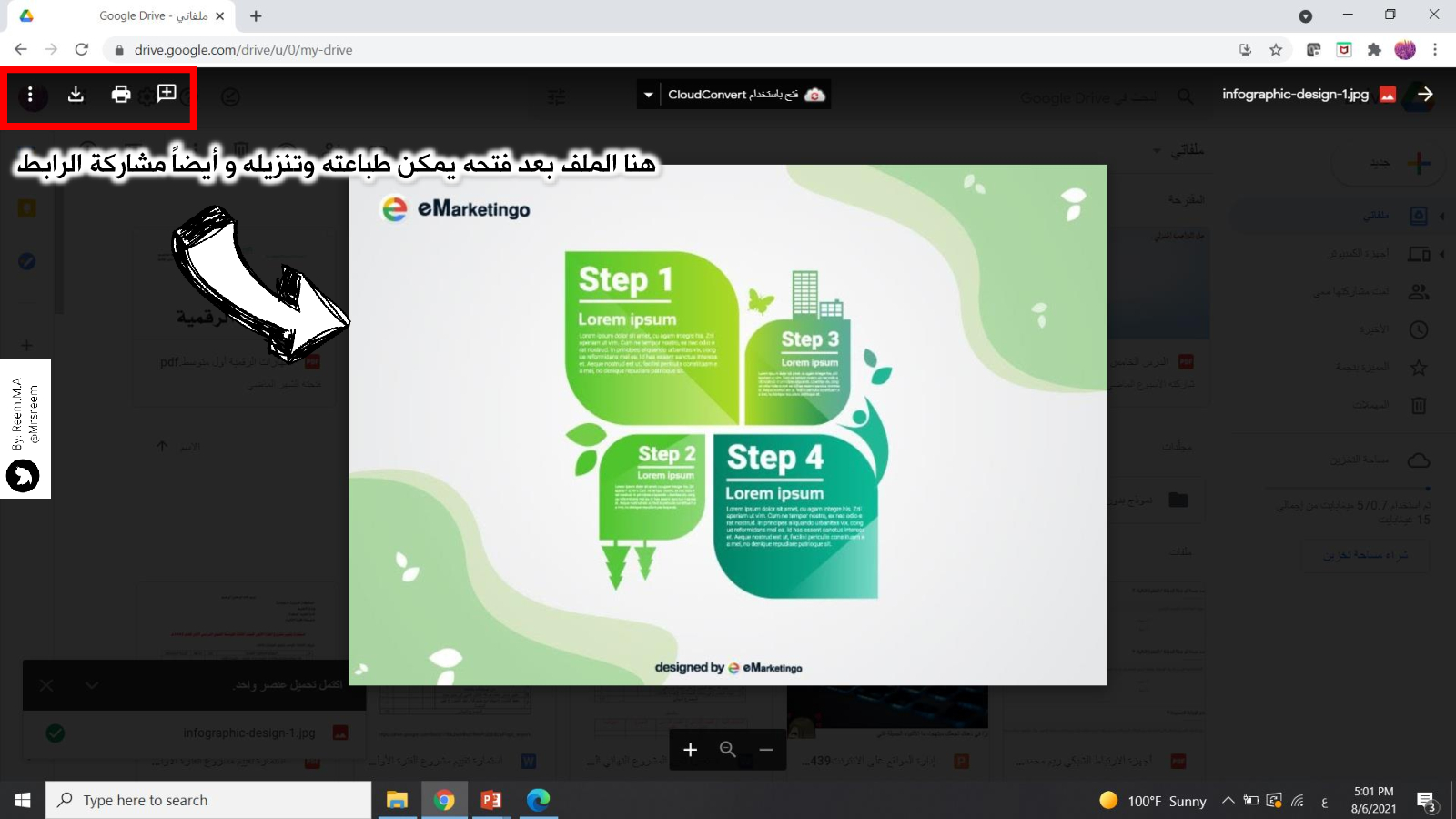Click the infographic image preview
Viewport: 1456px width, 819px height.
pyautogui.click(x=727, y=425)
